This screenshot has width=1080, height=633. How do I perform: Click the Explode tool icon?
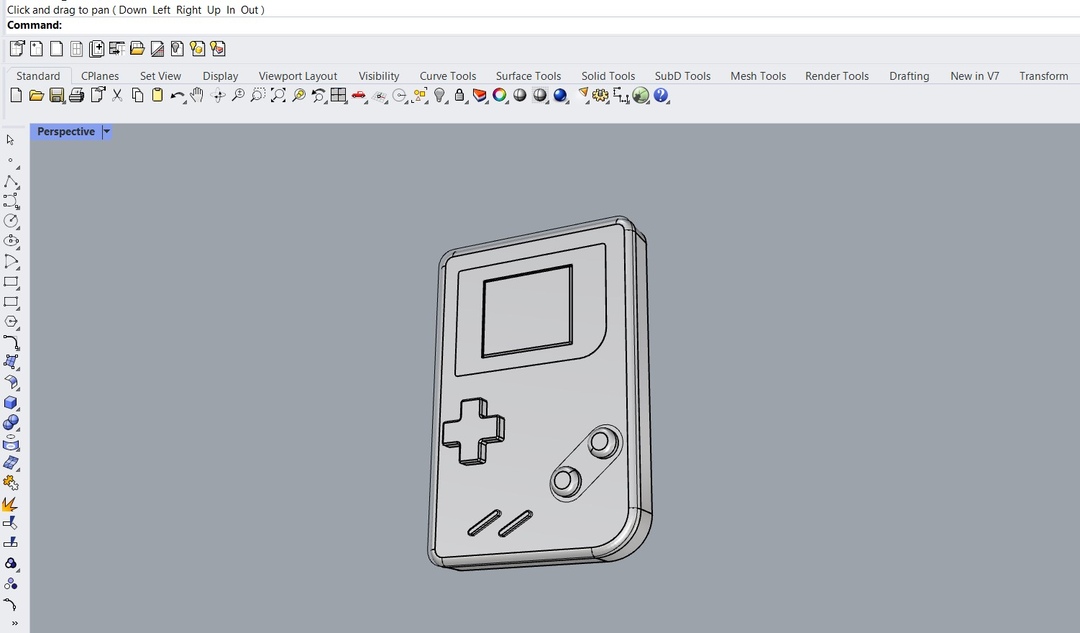point(10,504)
